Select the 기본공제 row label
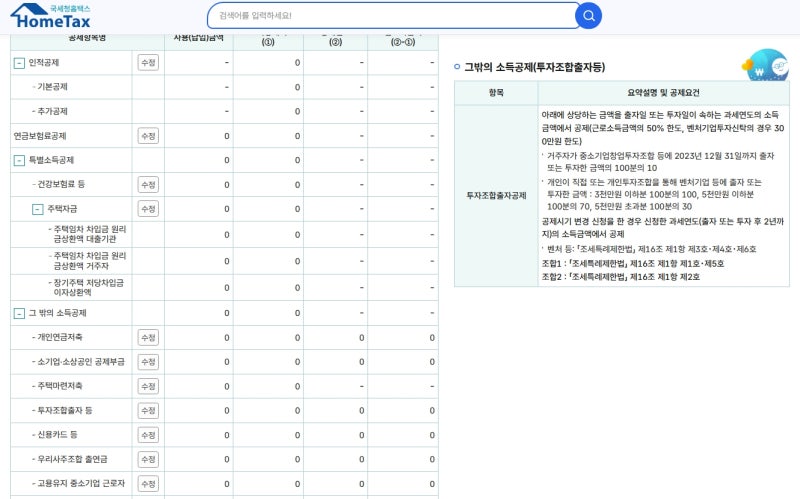800x499 pixels. point(52,87)
